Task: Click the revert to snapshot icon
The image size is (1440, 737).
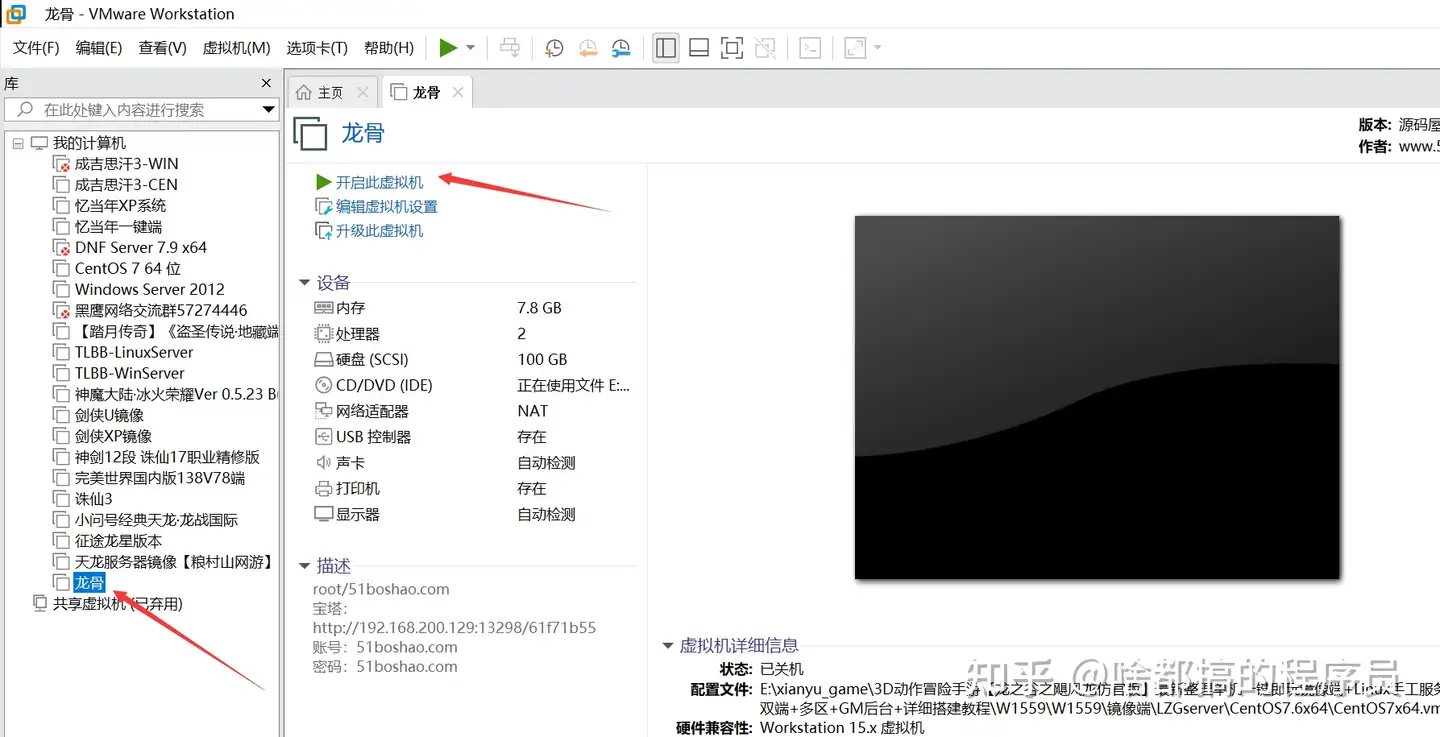Action: (587, 47)
